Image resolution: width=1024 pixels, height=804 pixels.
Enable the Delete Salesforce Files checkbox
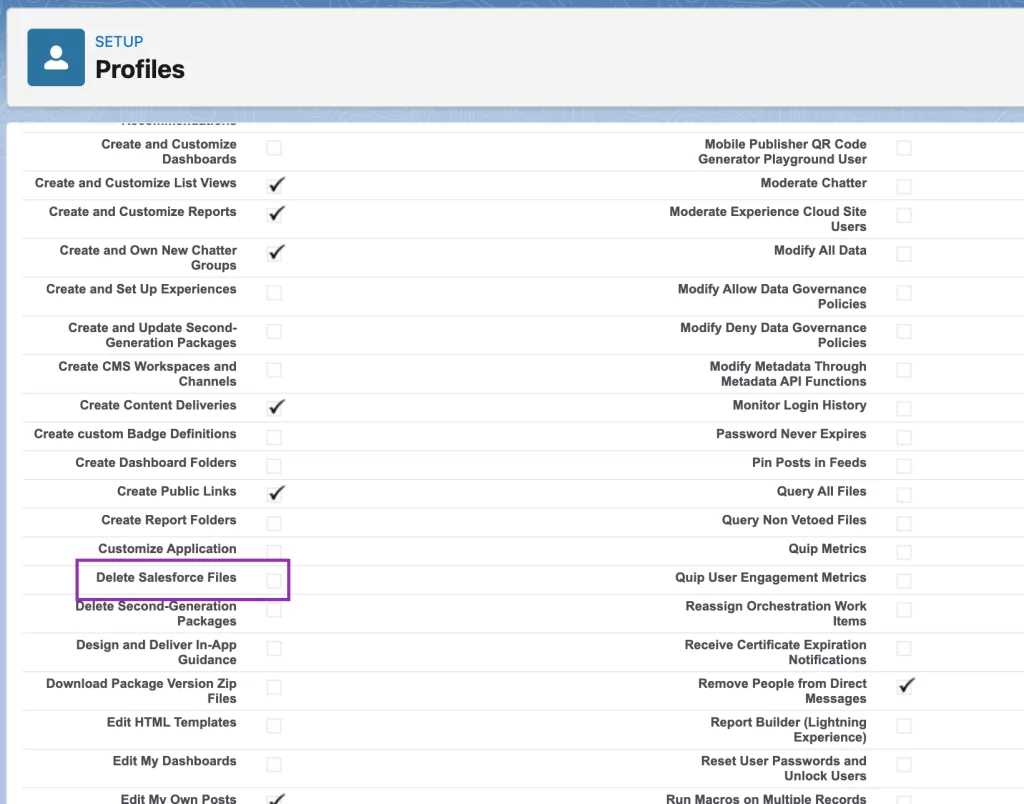click(274, 580)
